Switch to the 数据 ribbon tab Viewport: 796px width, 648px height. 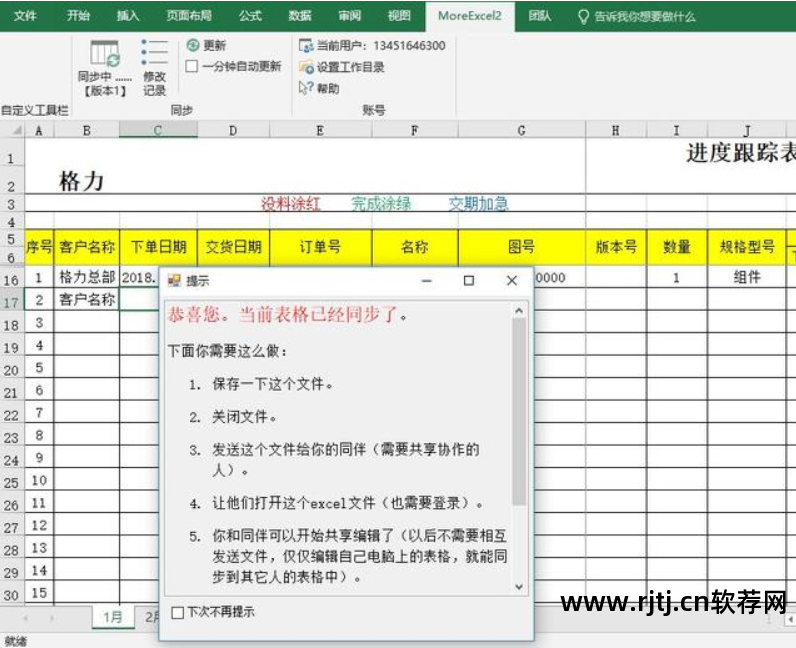tap(300, 16)
